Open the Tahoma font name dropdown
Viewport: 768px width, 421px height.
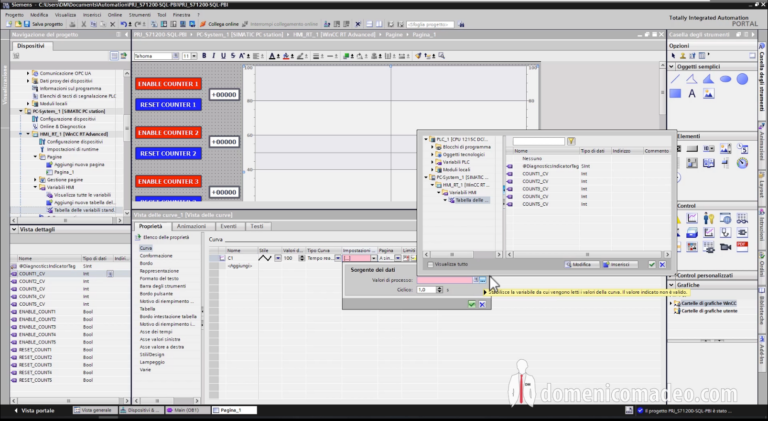(175, 56)
